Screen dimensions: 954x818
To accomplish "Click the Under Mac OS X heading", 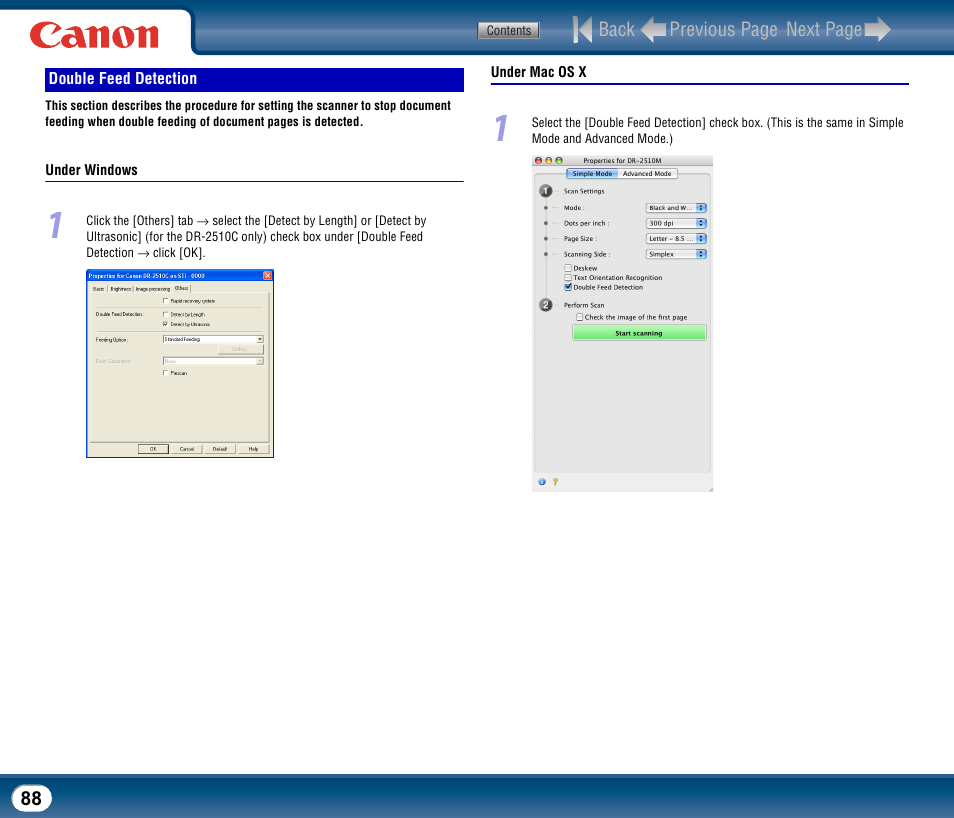I will tap(538, 72).
